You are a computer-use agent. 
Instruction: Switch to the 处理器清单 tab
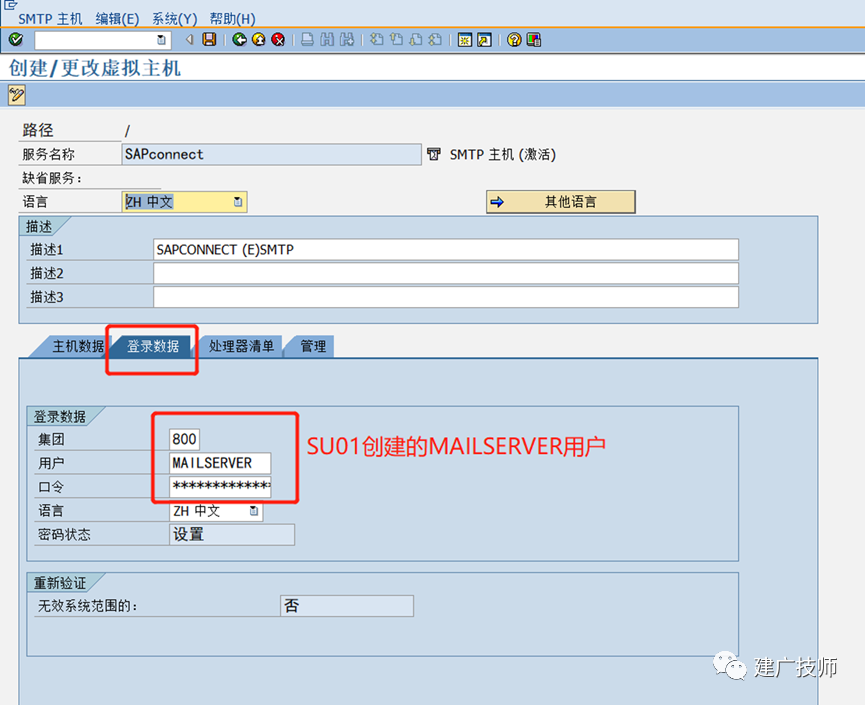241,346
